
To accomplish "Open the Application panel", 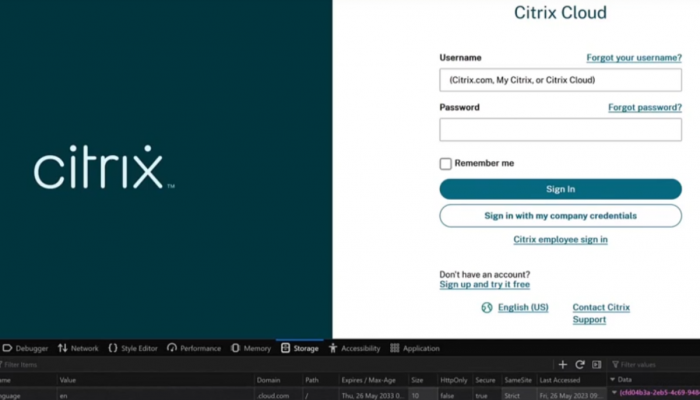I will point(415,348).
